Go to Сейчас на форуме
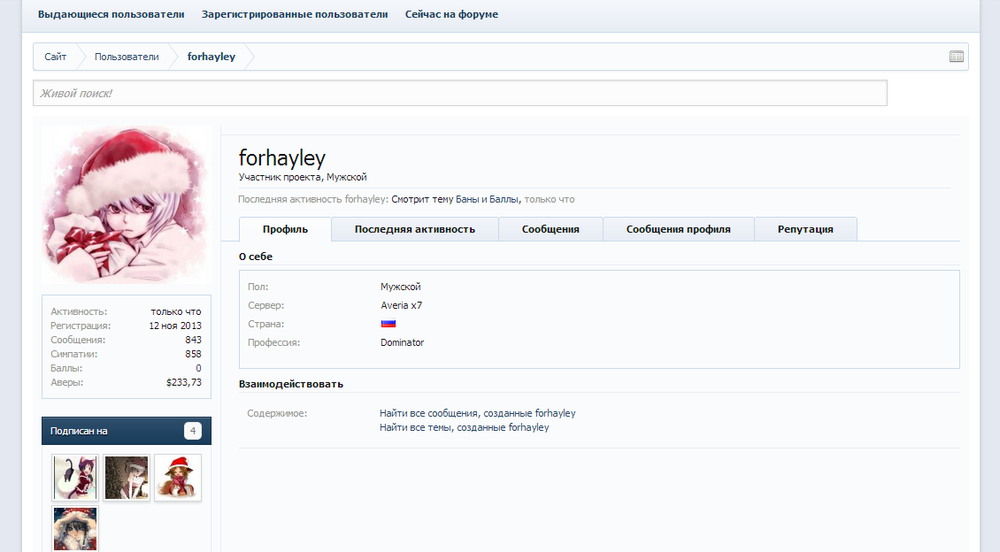Image resolution: width=1000 pixels, height=552 pixels. 451,15
